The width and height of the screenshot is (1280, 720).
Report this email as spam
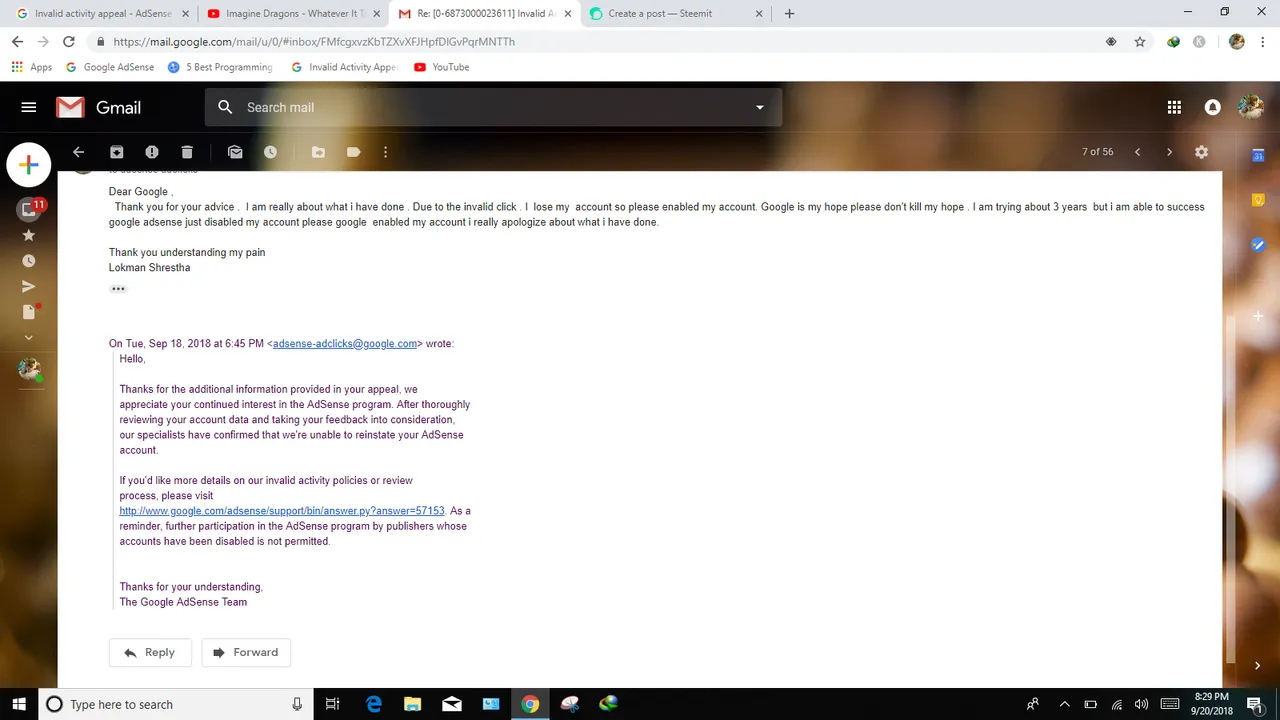152,152
